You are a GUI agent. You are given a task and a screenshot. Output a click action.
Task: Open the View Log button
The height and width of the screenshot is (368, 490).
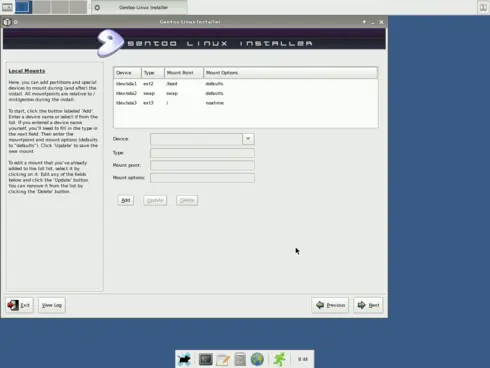pyautogui.click(x=52, y=305)
